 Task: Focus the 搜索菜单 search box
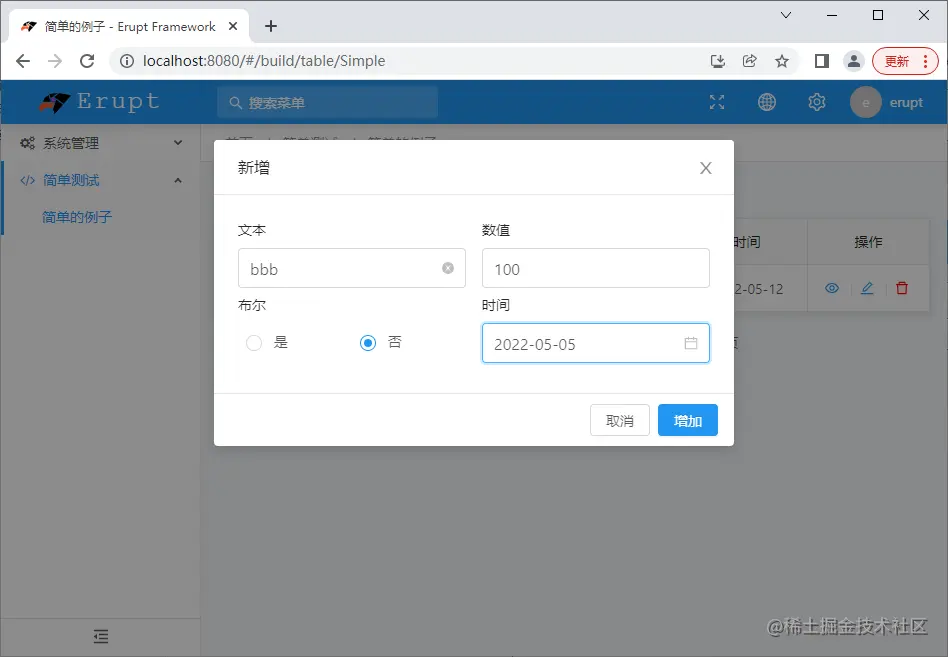(x=327, y=103)
